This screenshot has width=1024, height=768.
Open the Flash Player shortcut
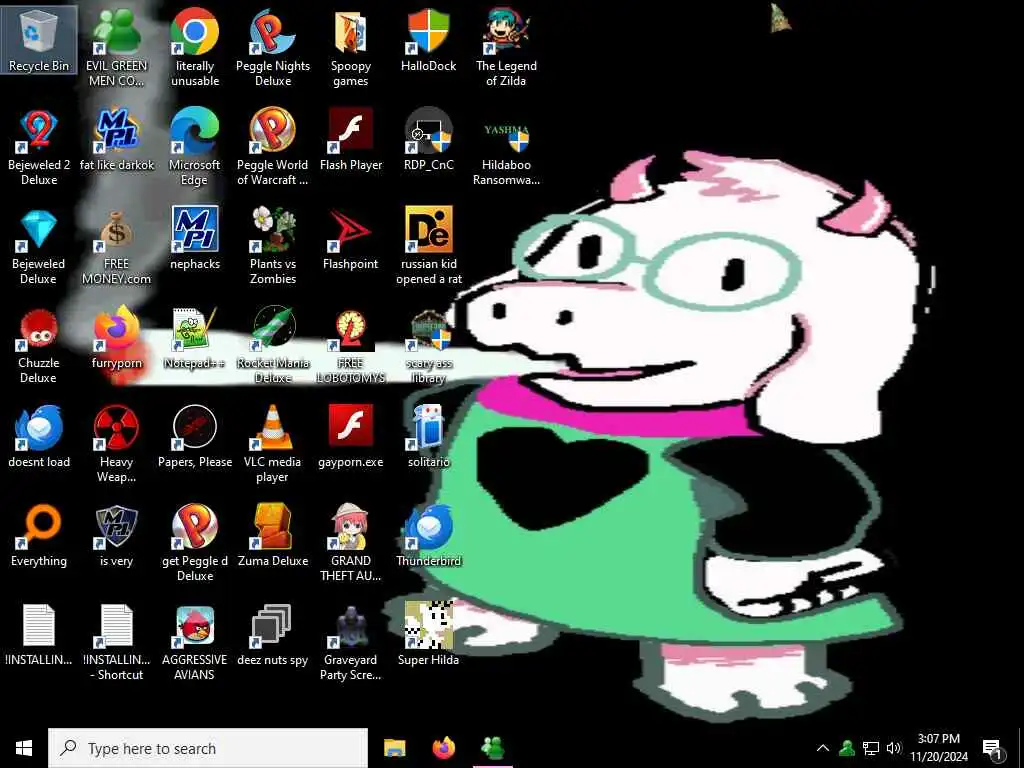351,138
